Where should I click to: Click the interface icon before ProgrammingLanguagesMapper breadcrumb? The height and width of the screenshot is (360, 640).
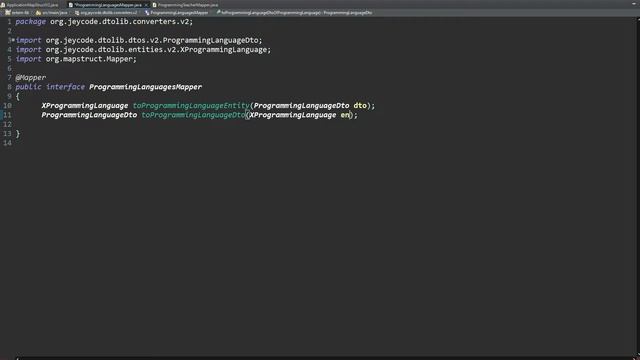point(147,13)
